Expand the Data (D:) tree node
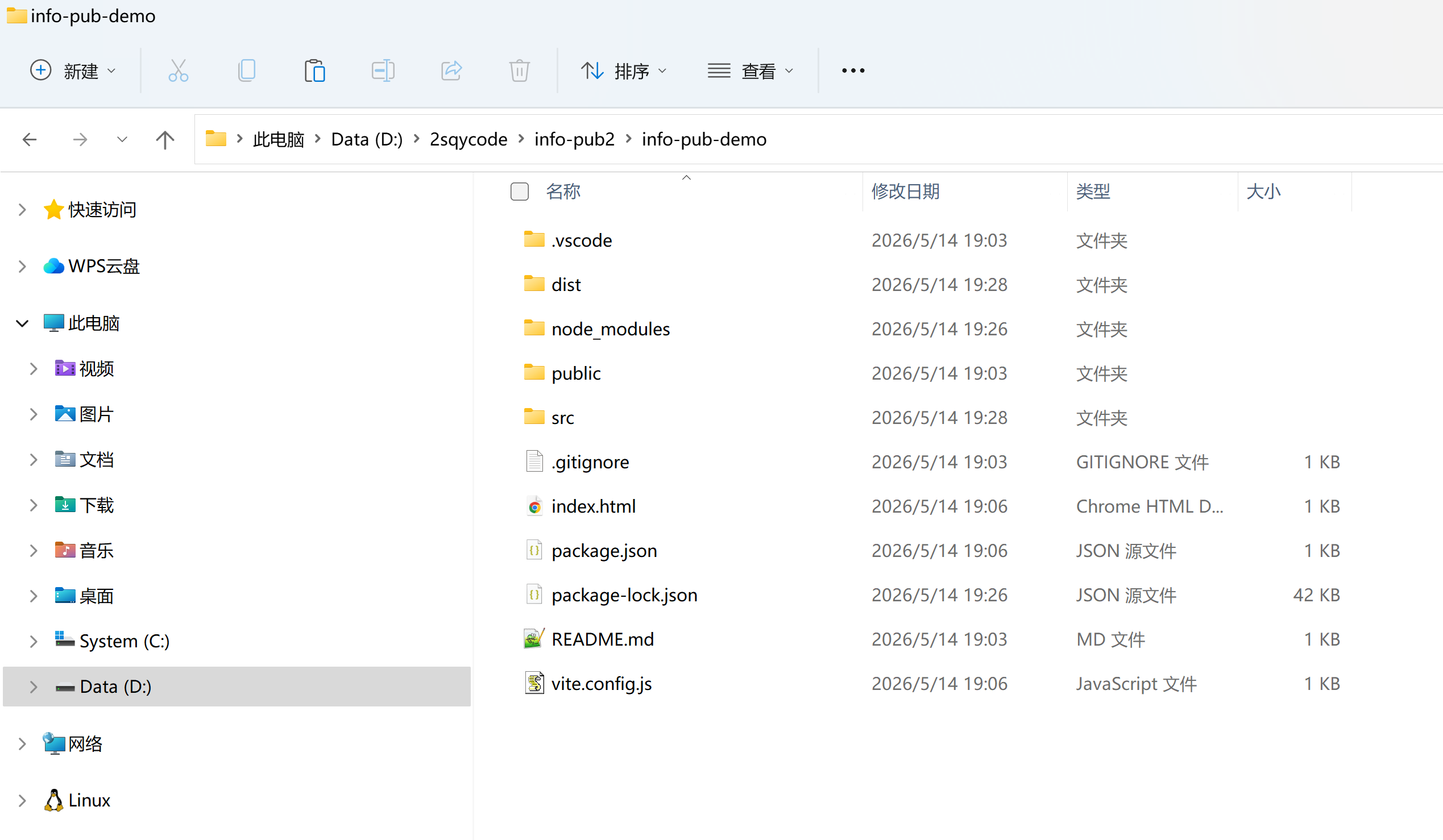The width and height of the screenshot is (1443, 840). (x=33, y=687)
